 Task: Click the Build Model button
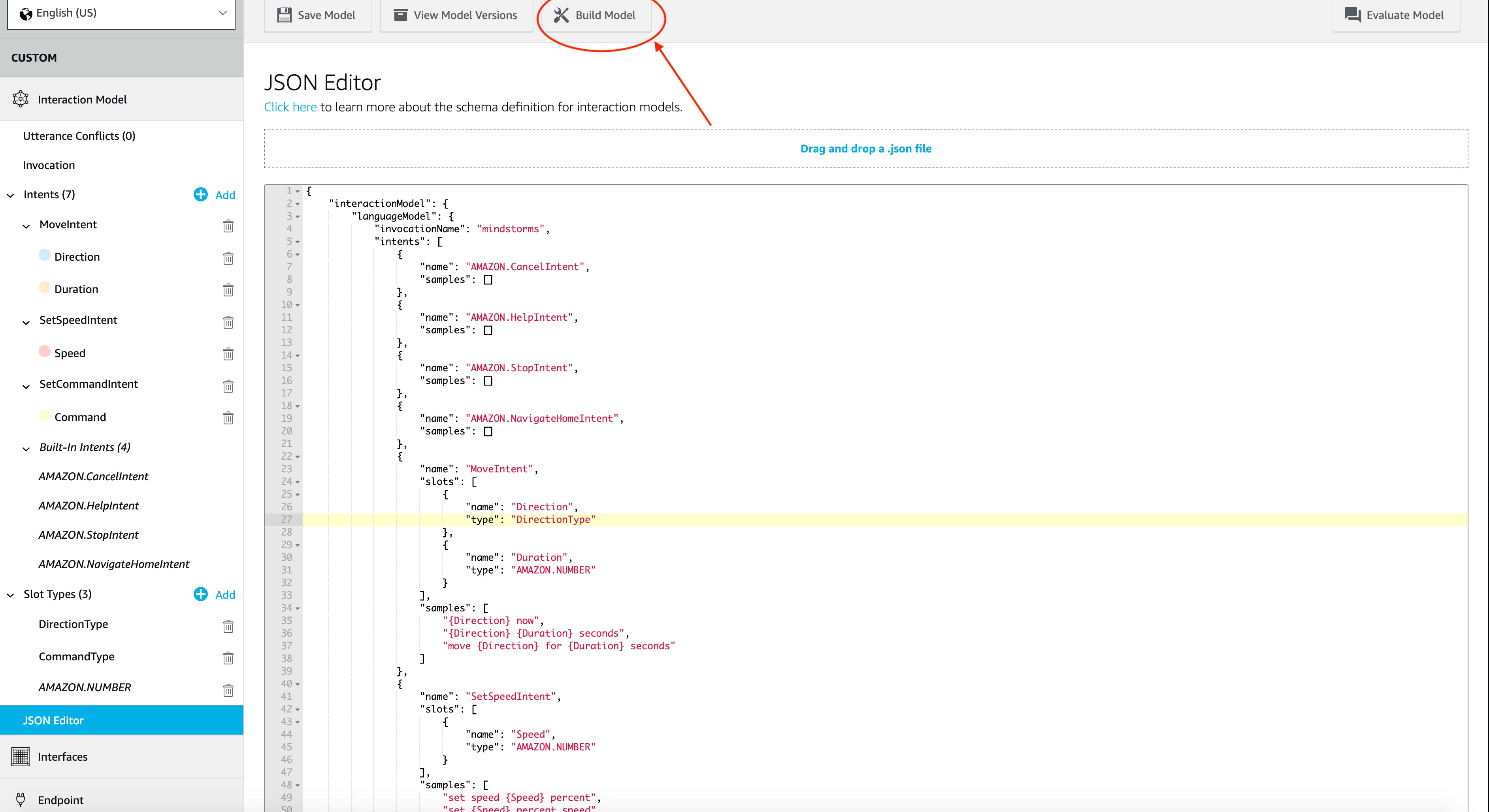pyautogui.click(x=596, y=15)
